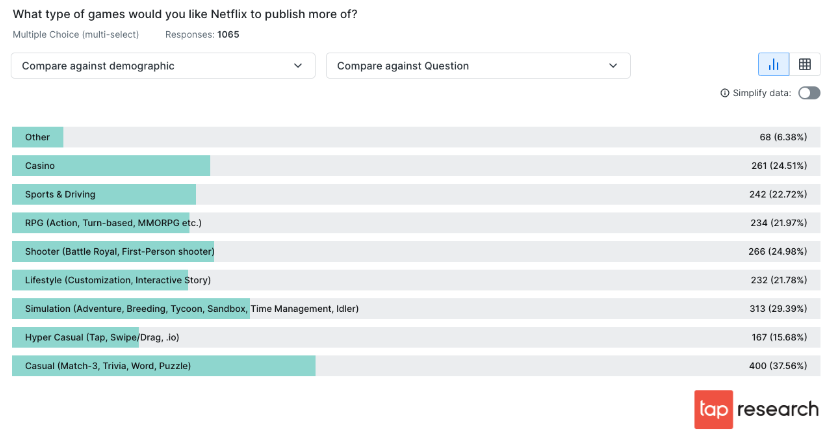Click the value 68 (6.38%)
The height and width of the screenshot is (437, 837).
(783, 137)
